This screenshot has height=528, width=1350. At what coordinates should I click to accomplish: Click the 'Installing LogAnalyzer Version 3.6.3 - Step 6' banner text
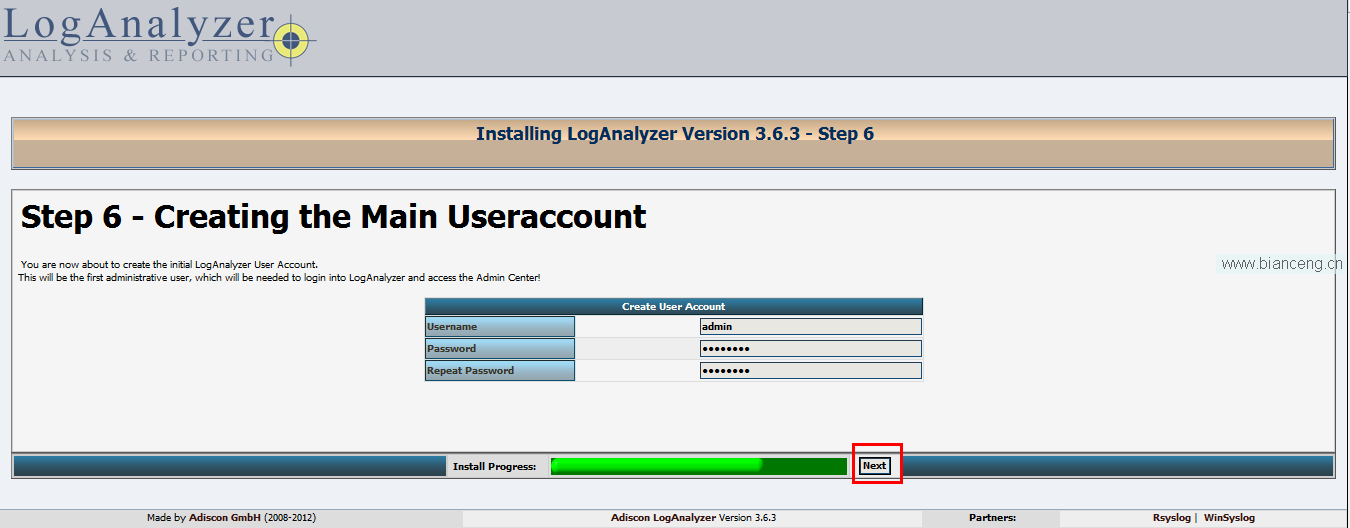[x=675, y=134]
